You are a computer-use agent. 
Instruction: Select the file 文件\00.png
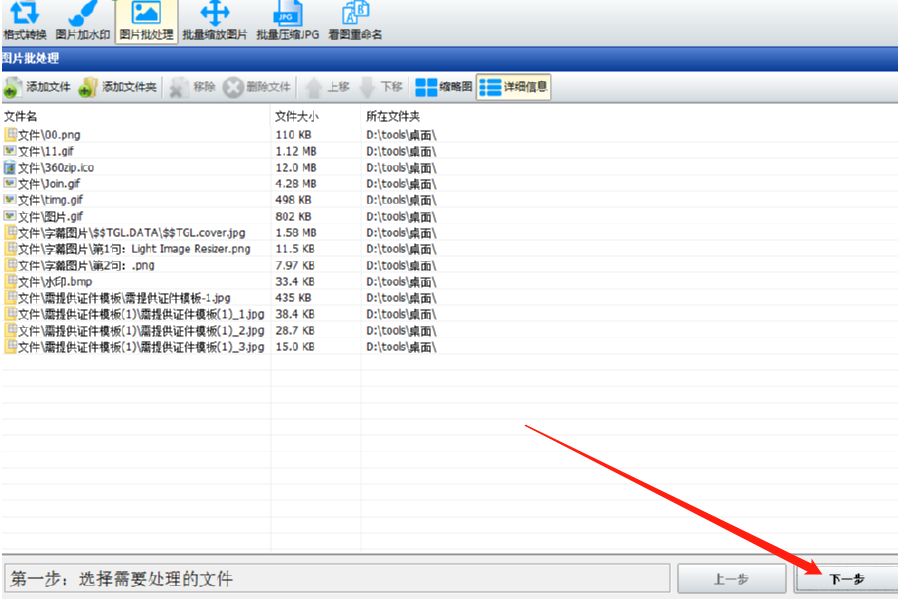pos(49,135)
